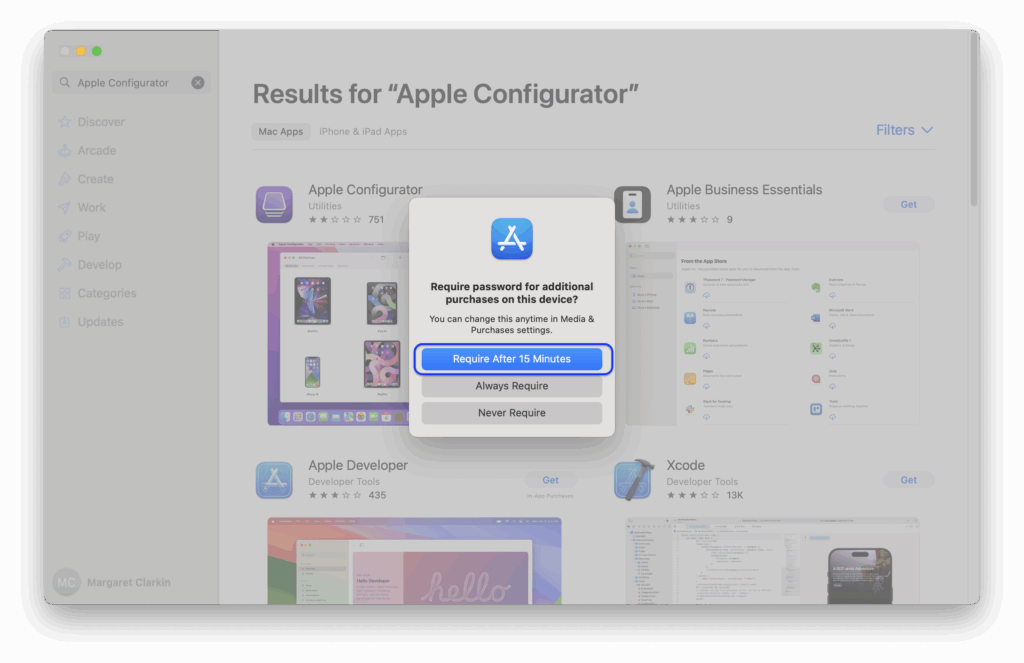This screenshot has width=1024, height=663.
Task: Clear the Apple Configurator search text
Action: pyautogui.click(x=198, y=82)
